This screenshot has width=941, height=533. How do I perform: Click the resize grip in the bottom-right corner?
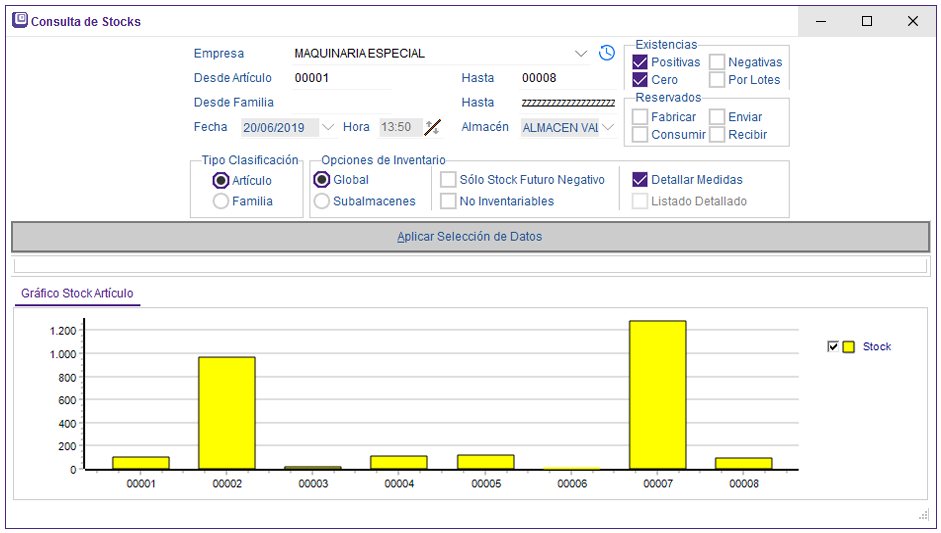(x=924, y=515)
